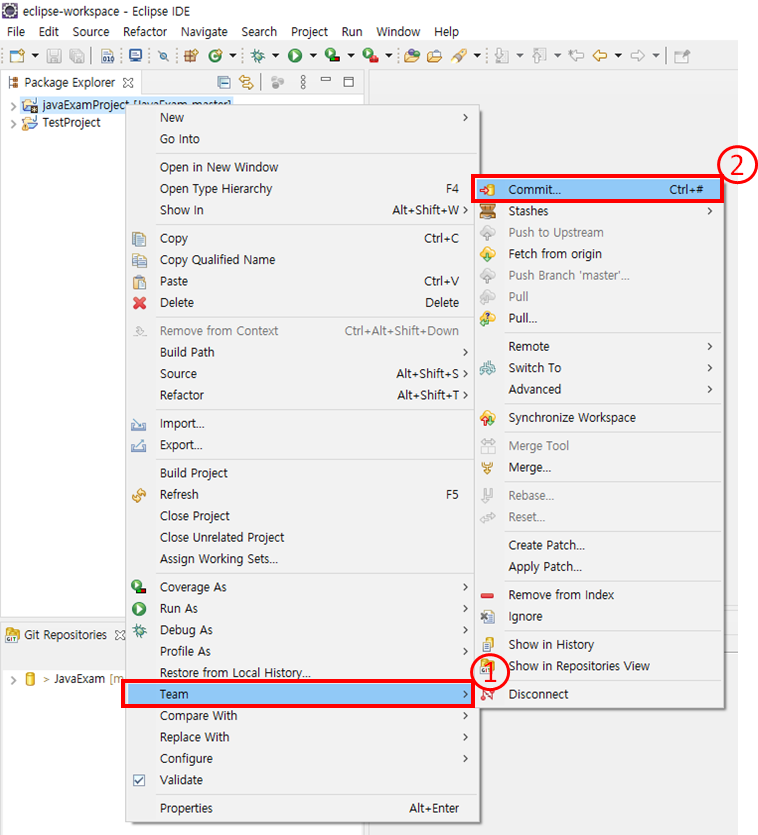Click the Forward navigation arrow in toolbar

point(638,55)
